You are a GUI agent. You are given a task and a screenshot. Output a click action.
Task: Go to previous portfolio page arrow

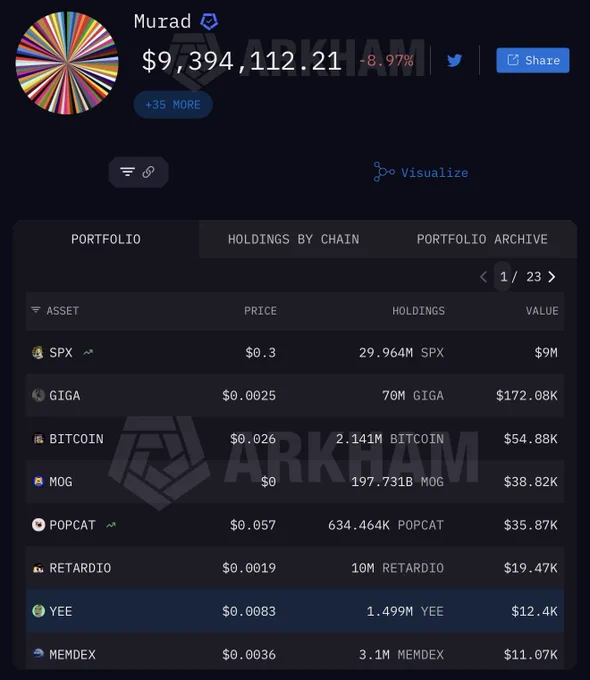pos(484,277)
